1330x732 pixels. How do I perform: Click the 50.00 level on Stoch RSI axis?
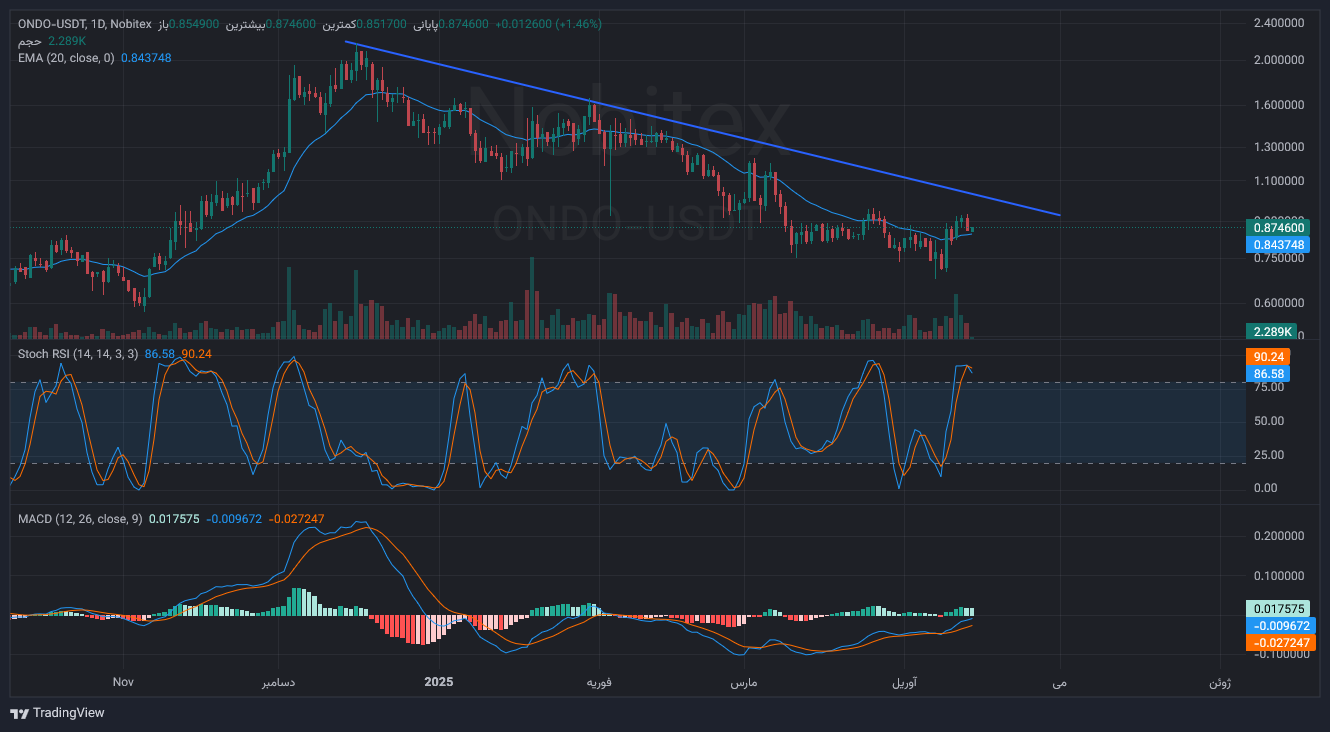(1268, 421)
